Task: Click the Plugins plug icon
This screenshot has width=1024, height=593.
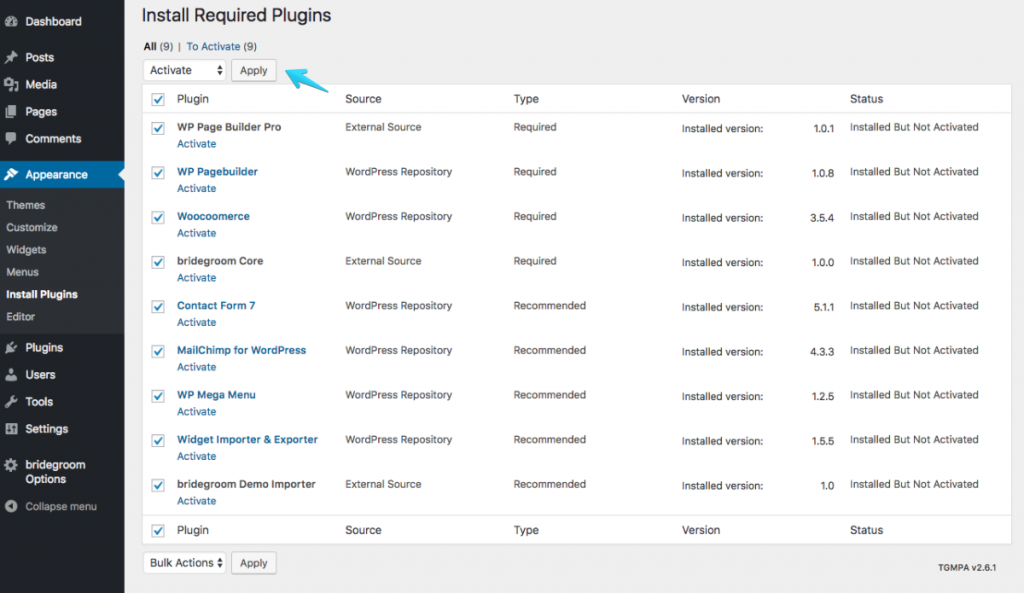Action: [10, 347]
